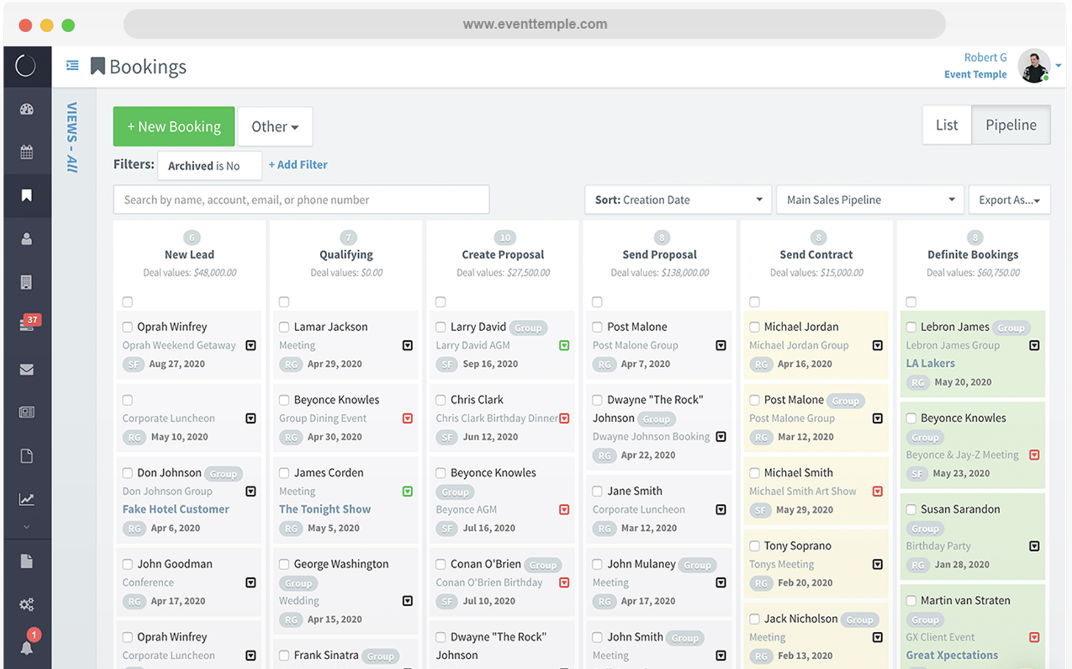Open the Other dropdown button

tap(275, 127)
